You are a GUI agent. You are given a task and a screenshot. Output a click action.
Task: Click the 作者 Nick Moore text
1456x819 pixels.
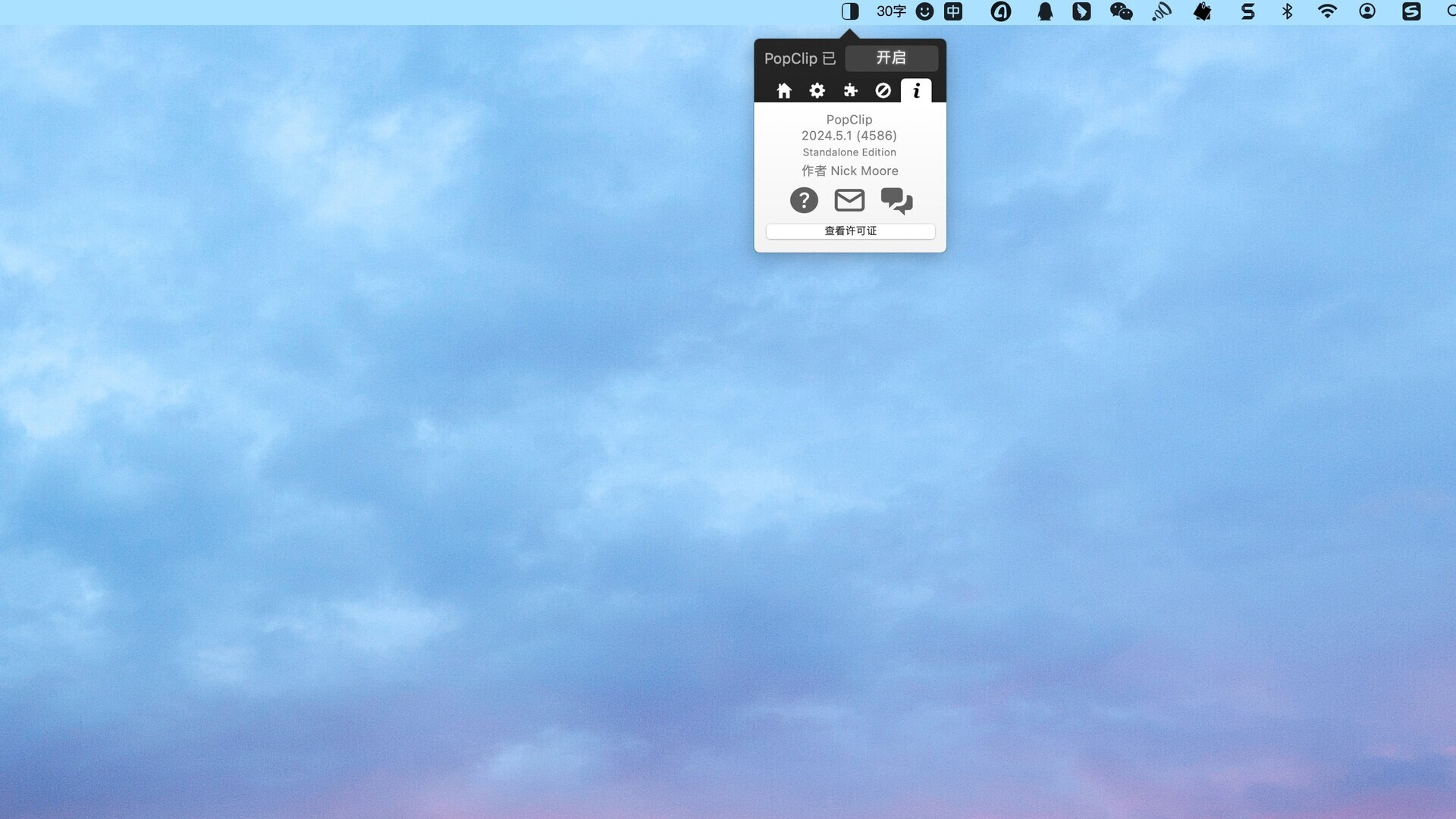(x=849, y=171)
